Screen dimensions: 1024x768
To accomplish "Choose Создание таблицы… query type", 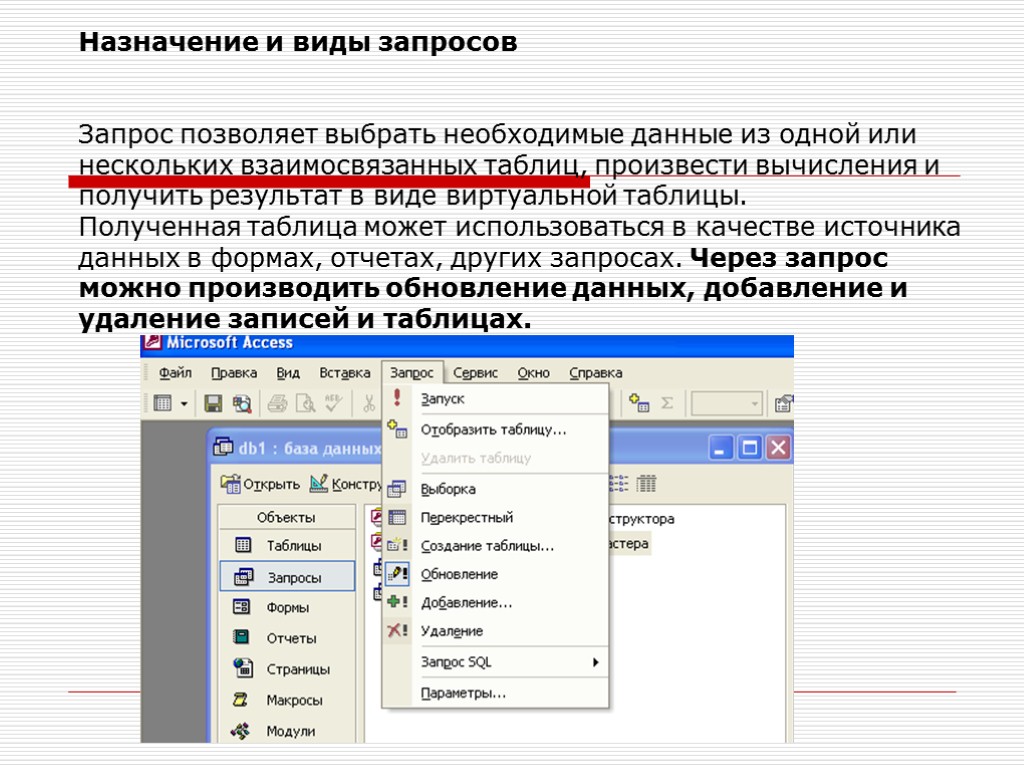I will point(496,546).
